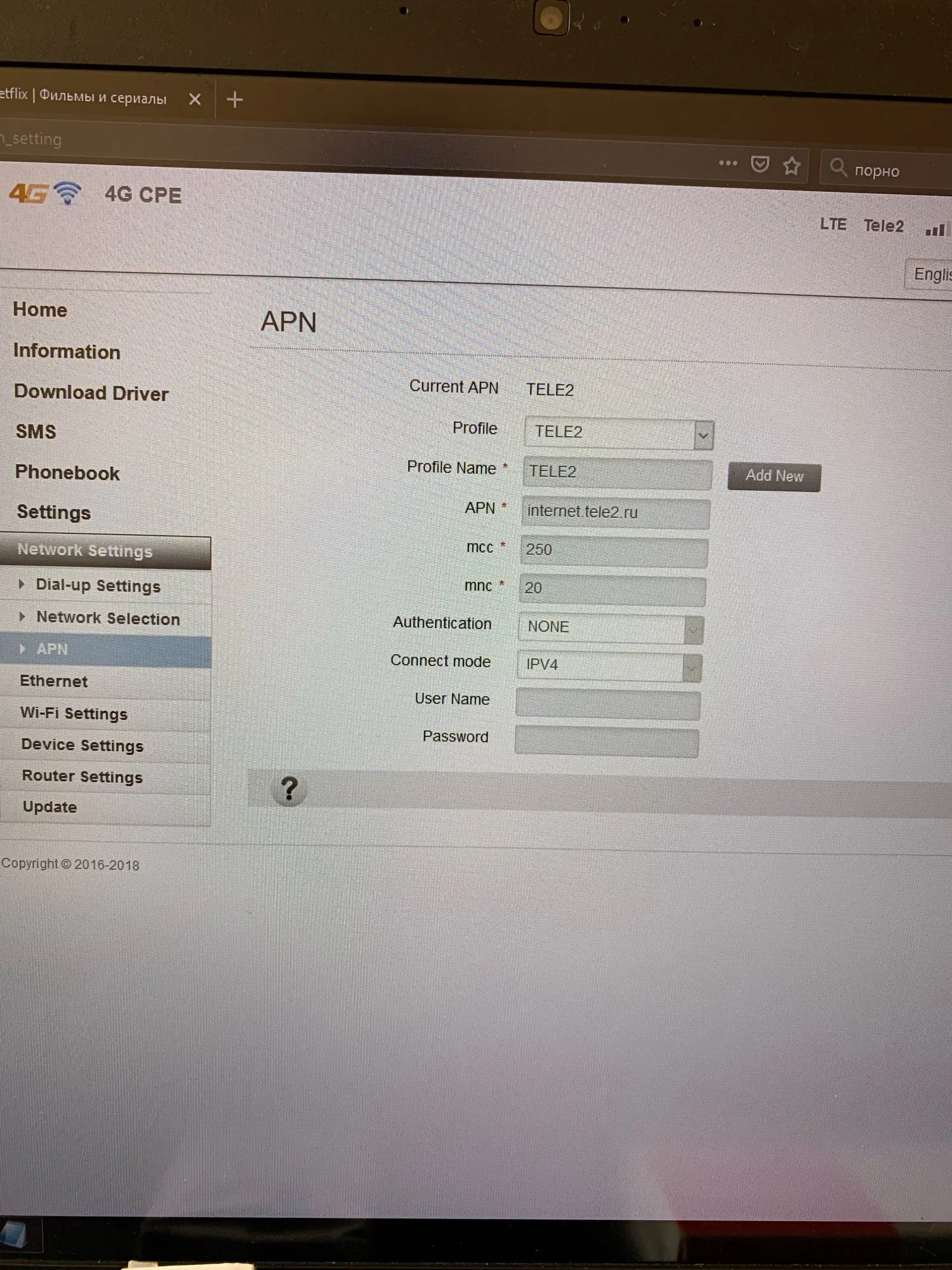Open the Update page
Screen dimensions: 952x1270
click(x=50, y=807)
